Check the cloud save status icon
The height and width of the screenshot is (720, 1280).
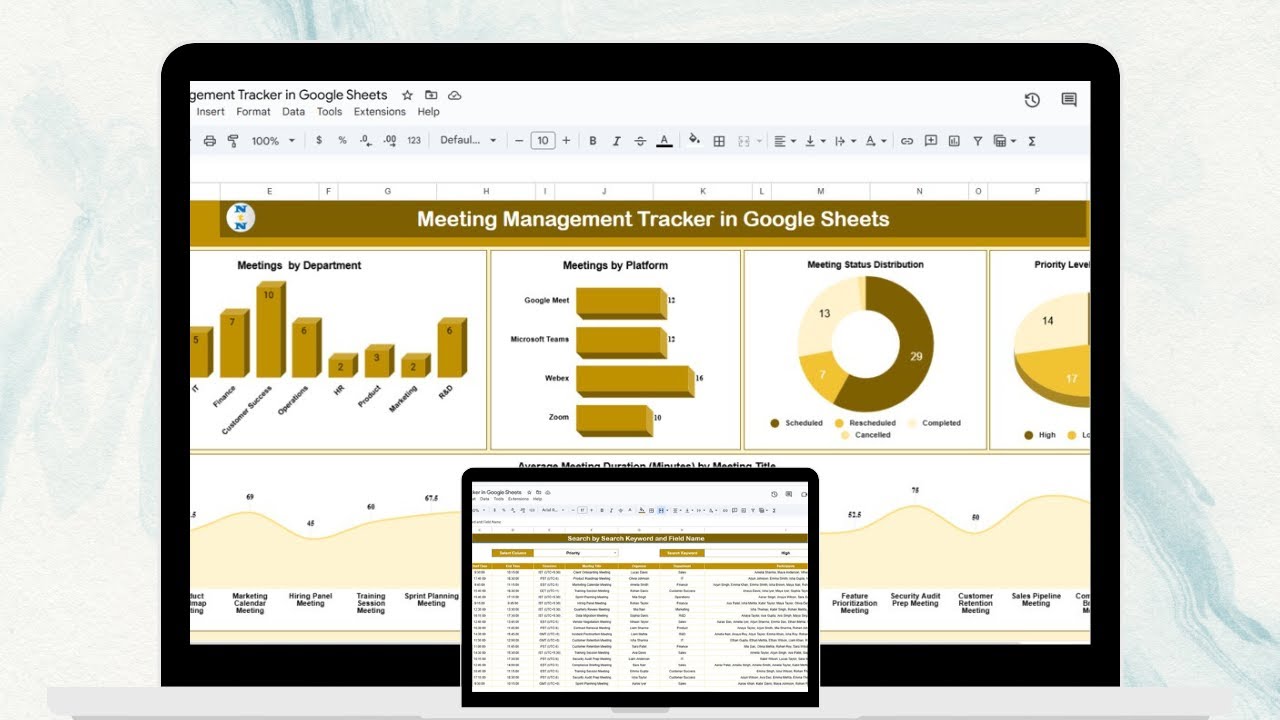(455, 95)
